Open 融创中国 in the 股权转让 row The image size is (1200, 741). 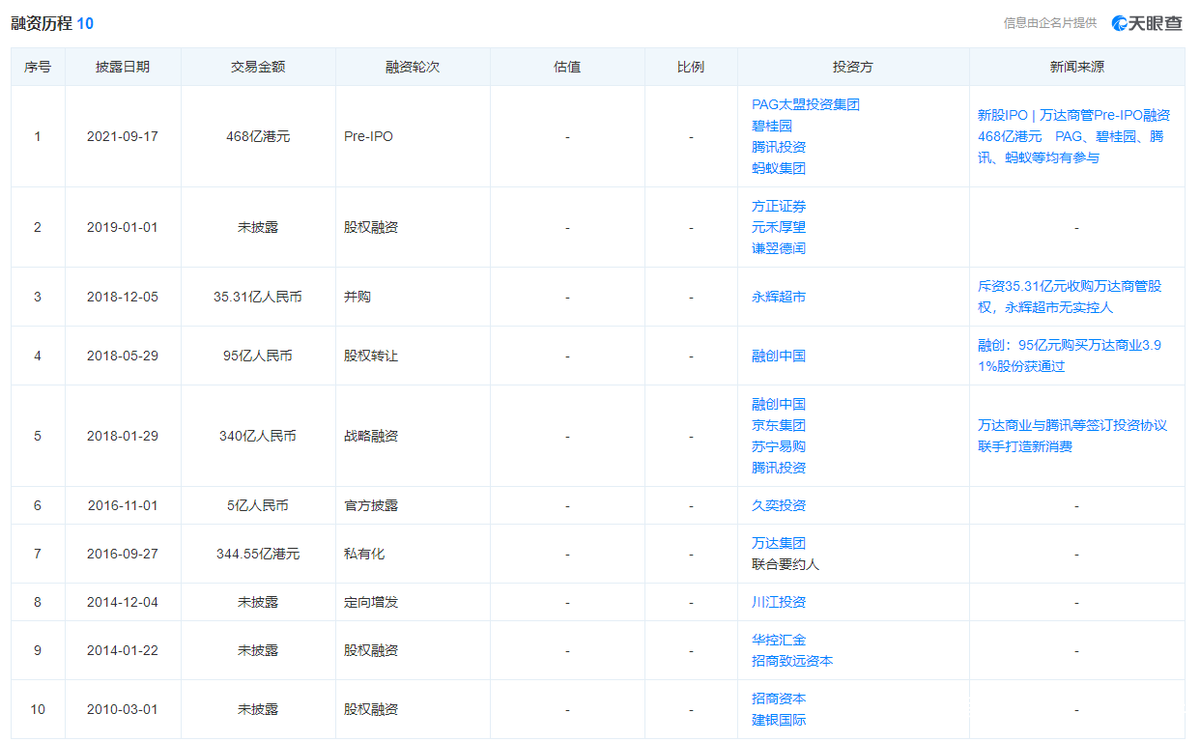pyautogui.click(x=779, y=356)
